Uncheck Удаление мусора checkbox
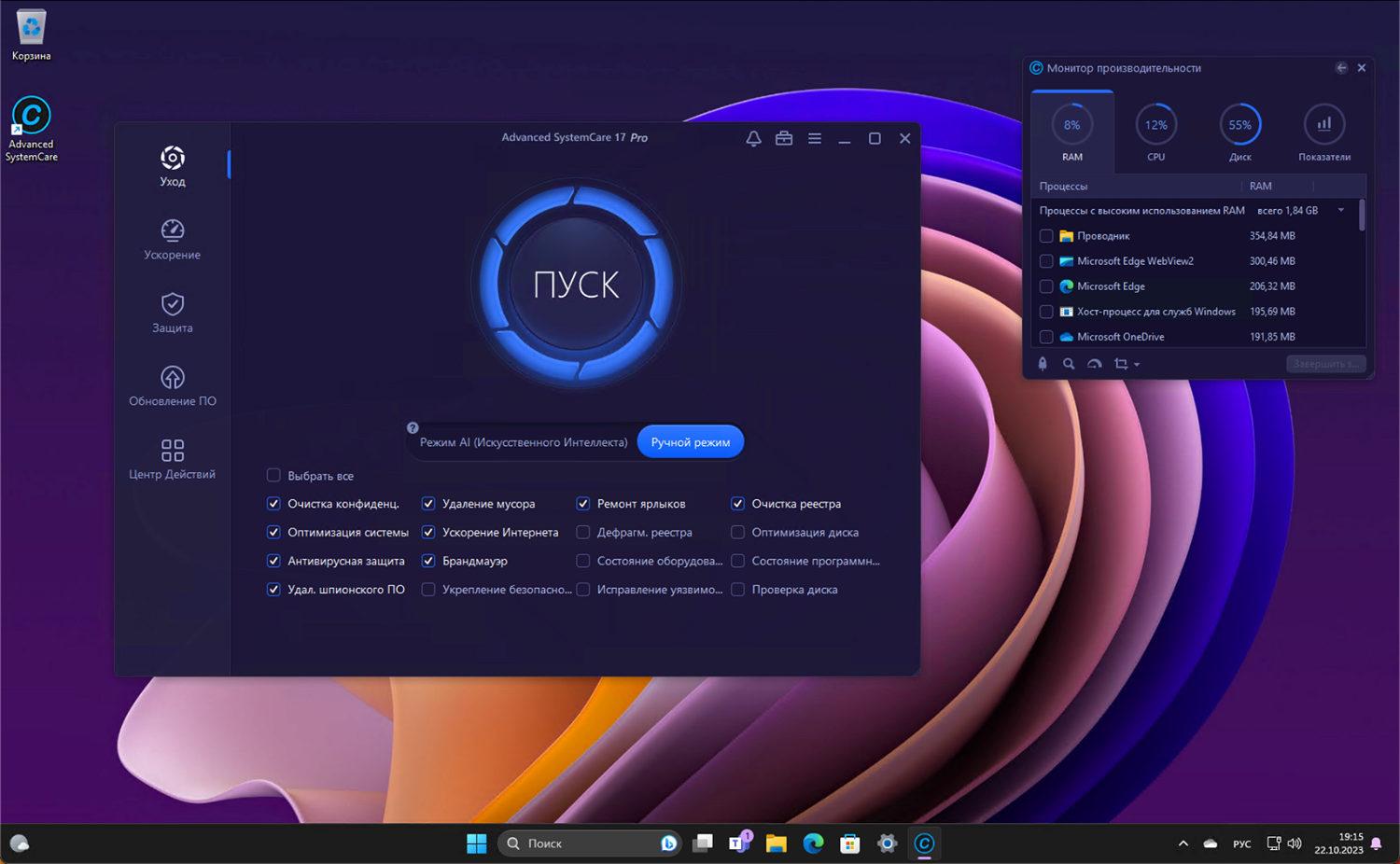Image resolution: width=1400 pixels, height=864 pixels. click(x=428, y=503)
